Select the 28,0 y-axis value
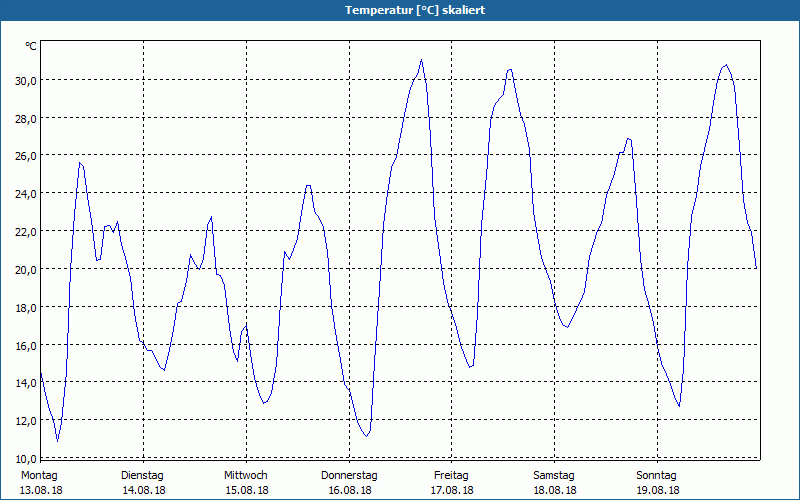Image resolution: width=800 pixels, height=500 pixels. (26, 118)
